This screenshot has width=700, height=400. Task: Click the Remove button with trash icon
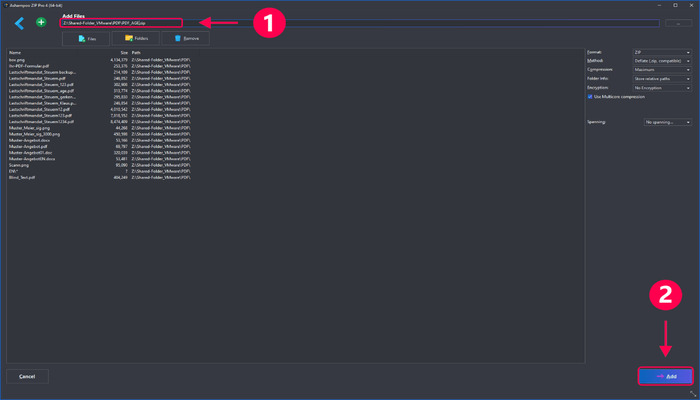pyautogui.click(x=186, y=38)
